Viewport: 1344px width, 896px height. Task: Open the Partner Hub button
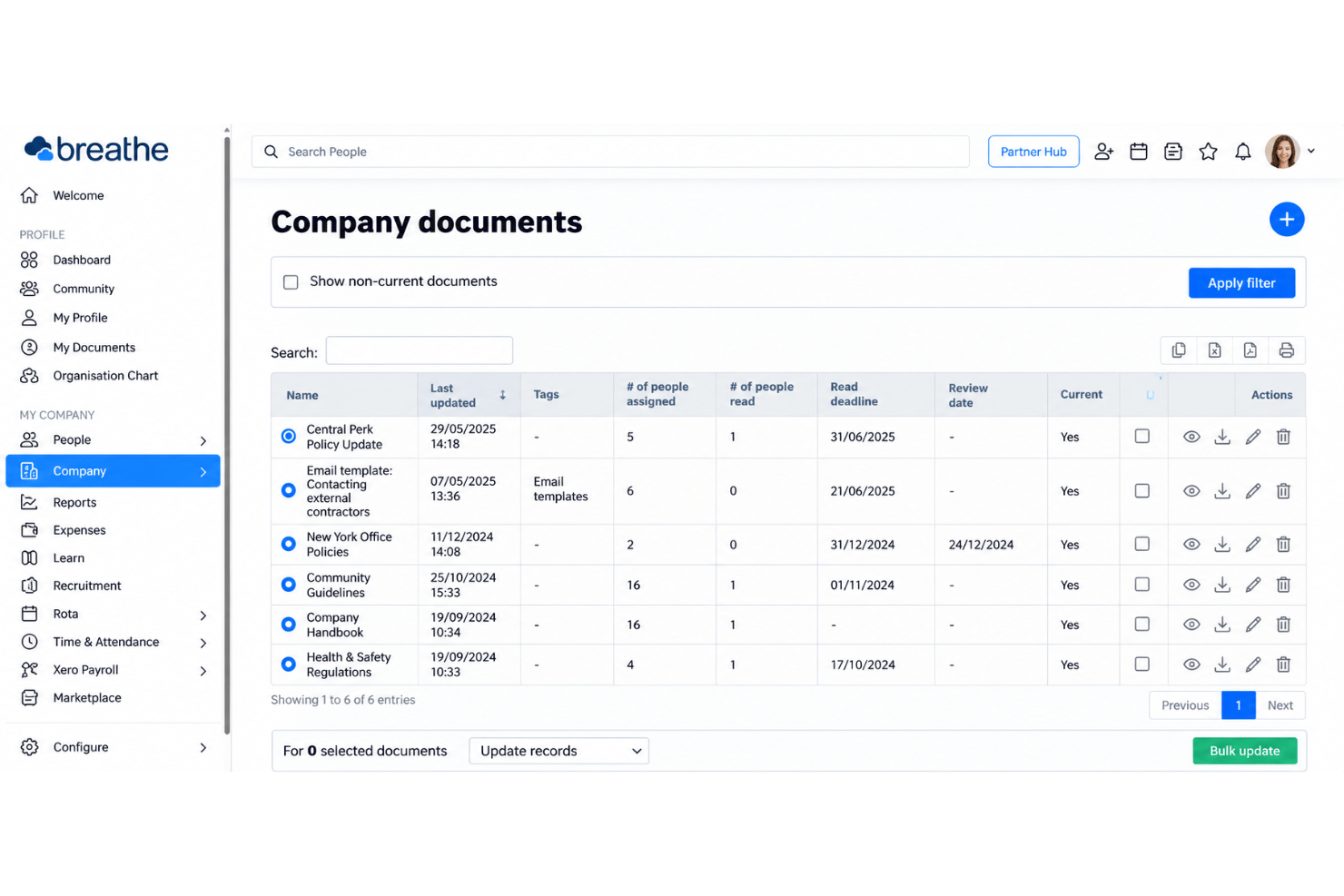pyautogui.click(x=1033, y=152)
